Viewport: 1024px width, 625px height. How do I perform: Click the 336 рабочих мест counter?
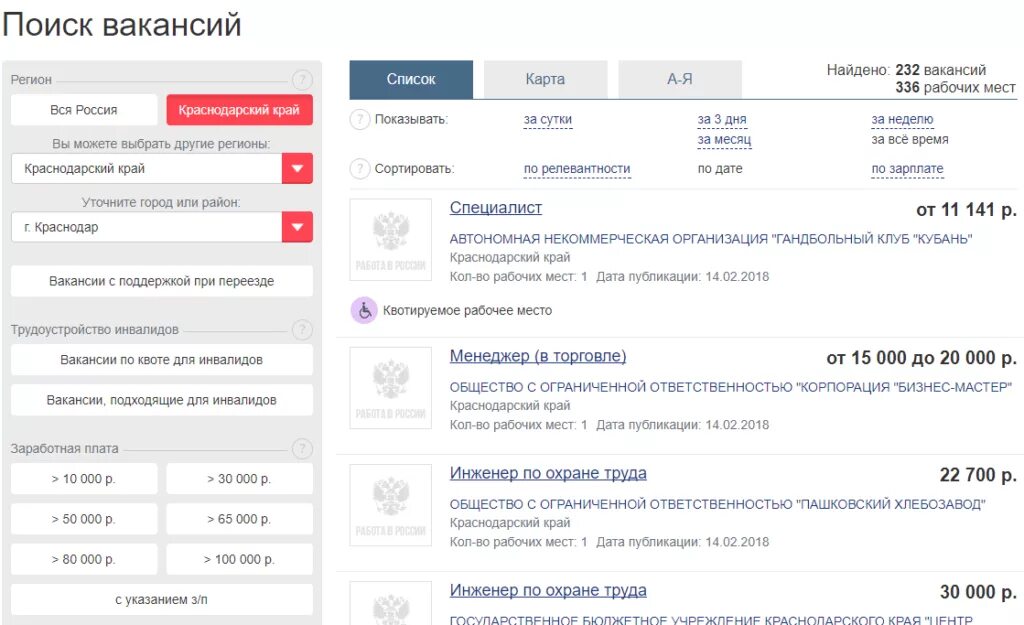point(955,88)
